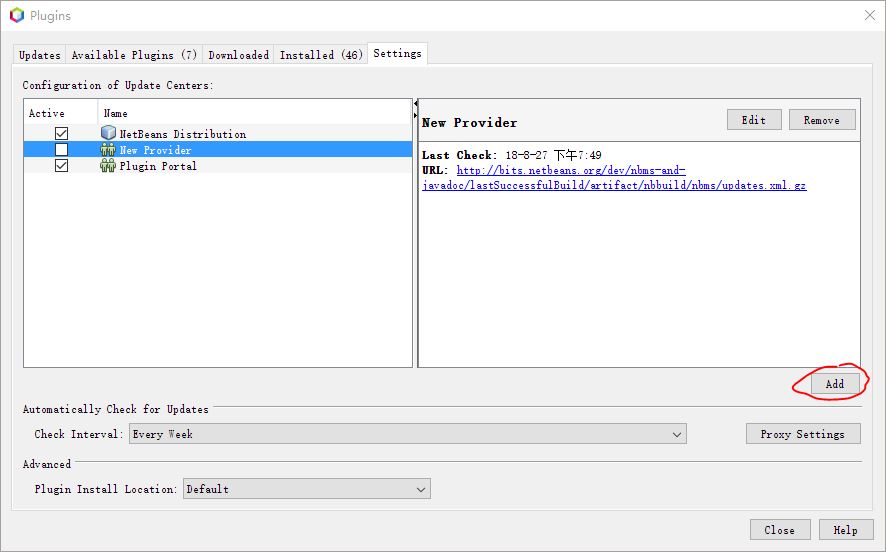Enable the New Provider checkbox
The width and height of the screenshot is (886, 552).
[61, 149]
